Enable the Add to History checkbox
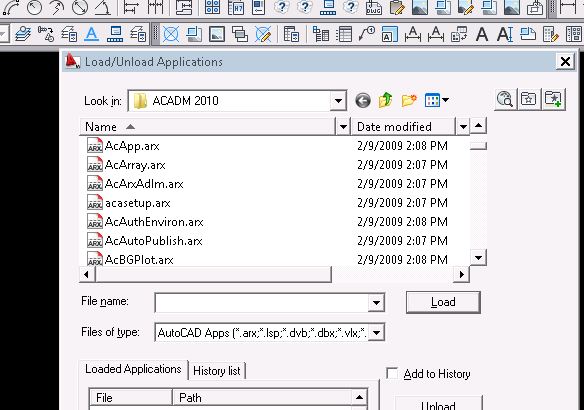The height and width of the screenshot is (410, 584). [392, 373]
